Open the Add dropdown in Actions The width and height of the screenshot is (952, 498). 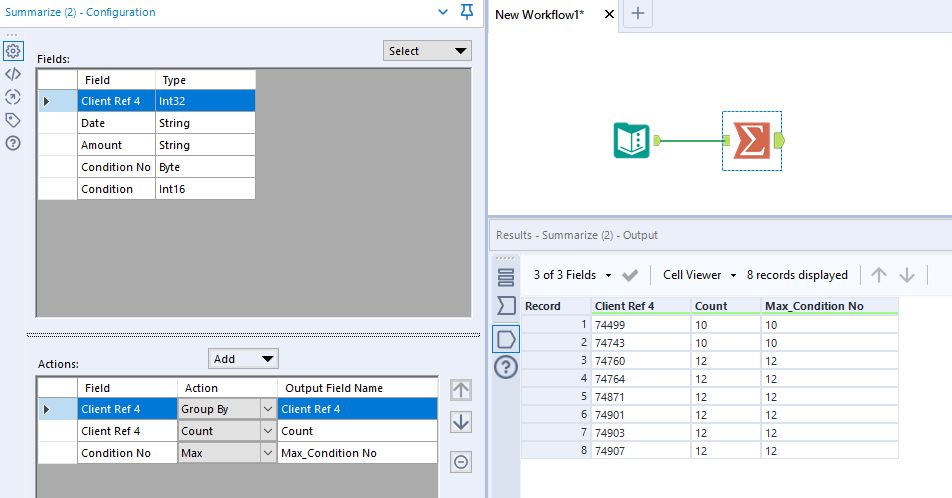[243, 359]
